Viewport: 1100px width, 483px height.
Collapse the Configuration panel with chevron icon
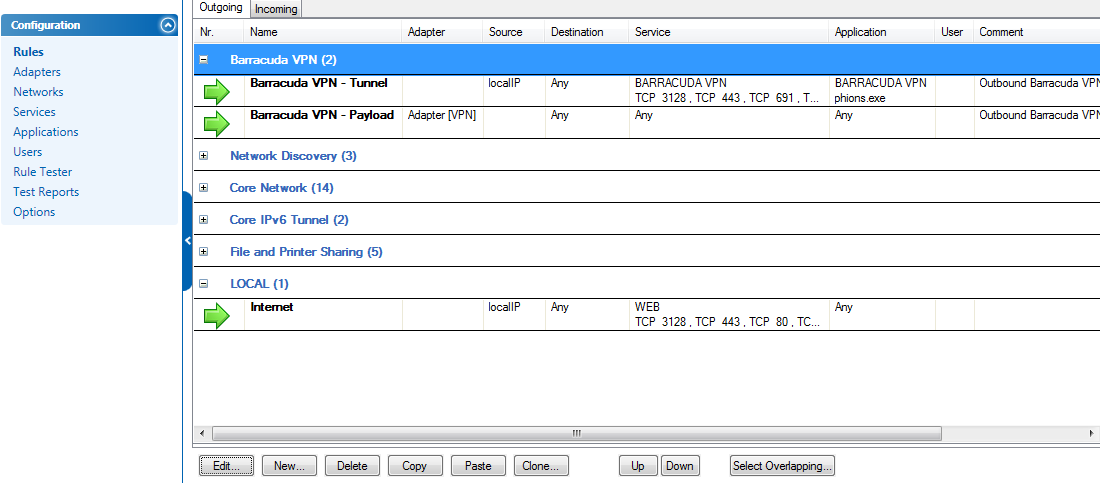(168, 25)
